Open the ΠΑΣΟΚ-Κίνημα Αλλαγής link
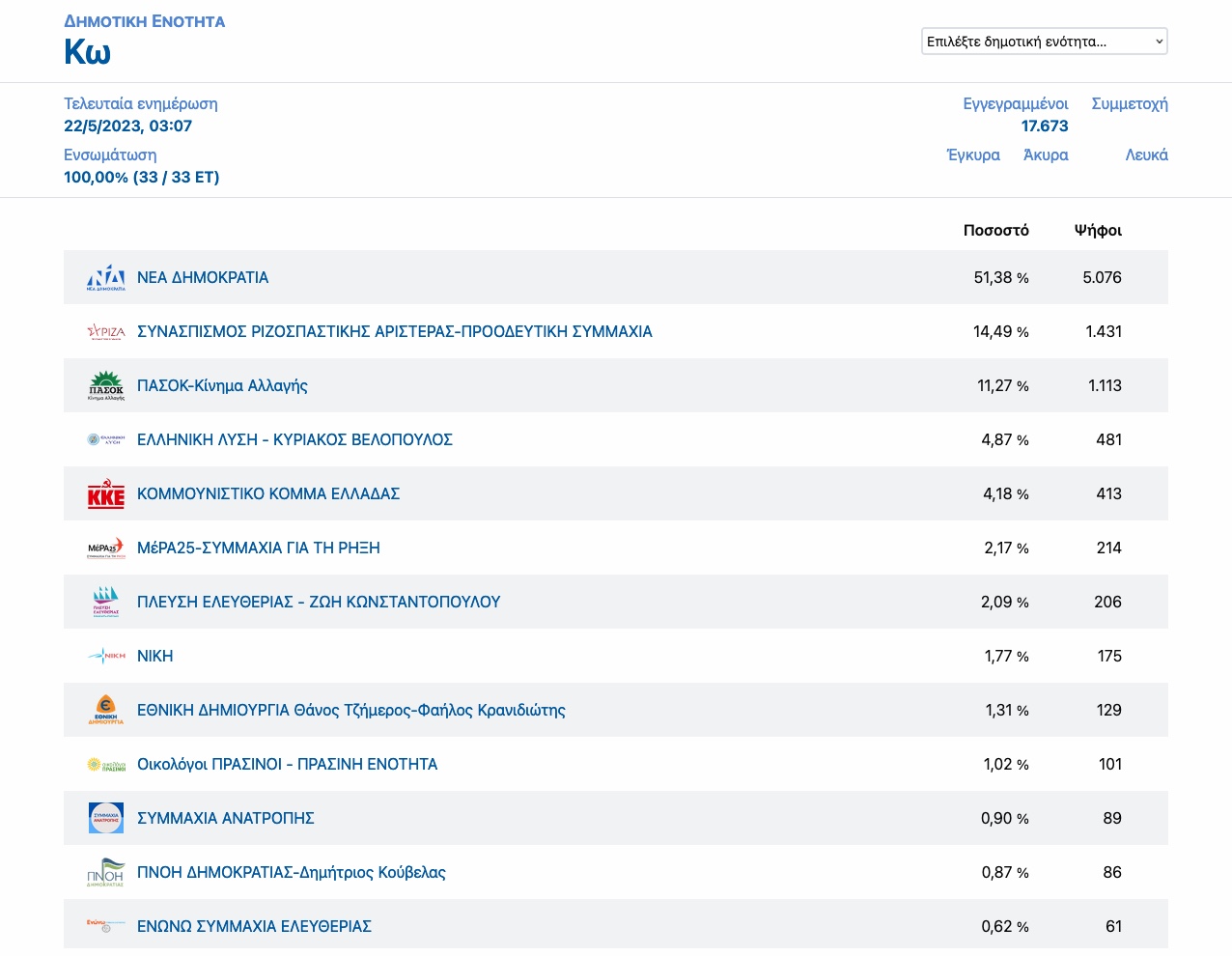Viewport: 1232px width, 956px height. click(x=222, y=385)
